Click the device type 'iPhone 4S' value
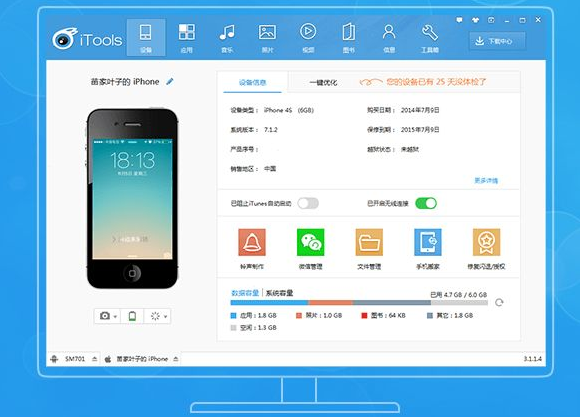The height and width of the screenshot is (417, 580). click(278, 110)
